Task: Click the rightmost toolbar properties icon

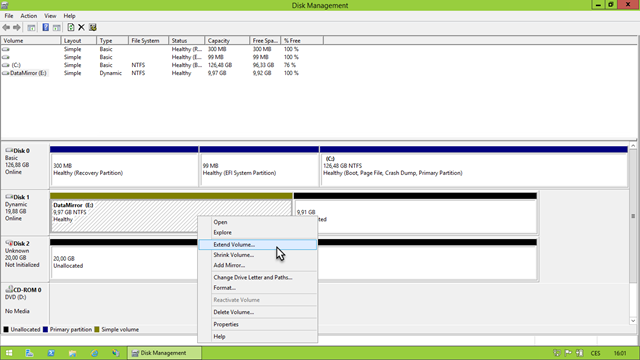Action: click(93, 27)
